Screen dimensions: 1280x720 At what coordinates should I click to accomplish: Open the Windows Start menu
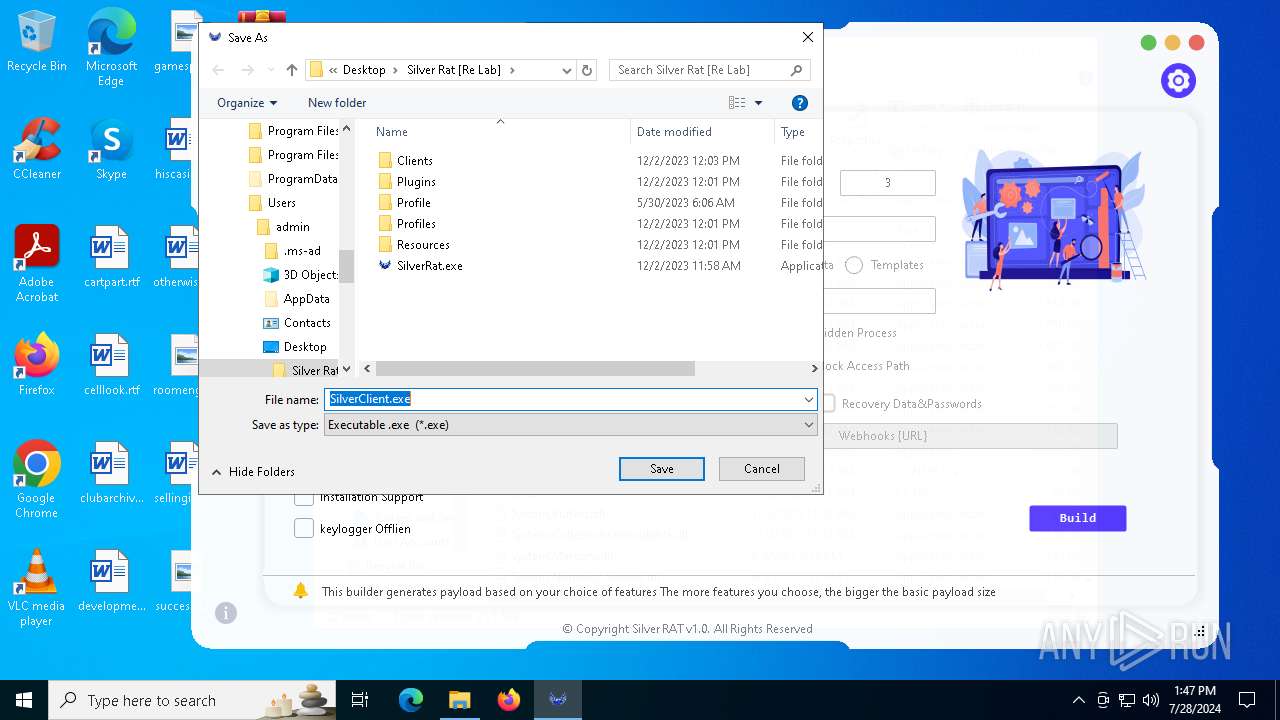click(x=24, y=700)
